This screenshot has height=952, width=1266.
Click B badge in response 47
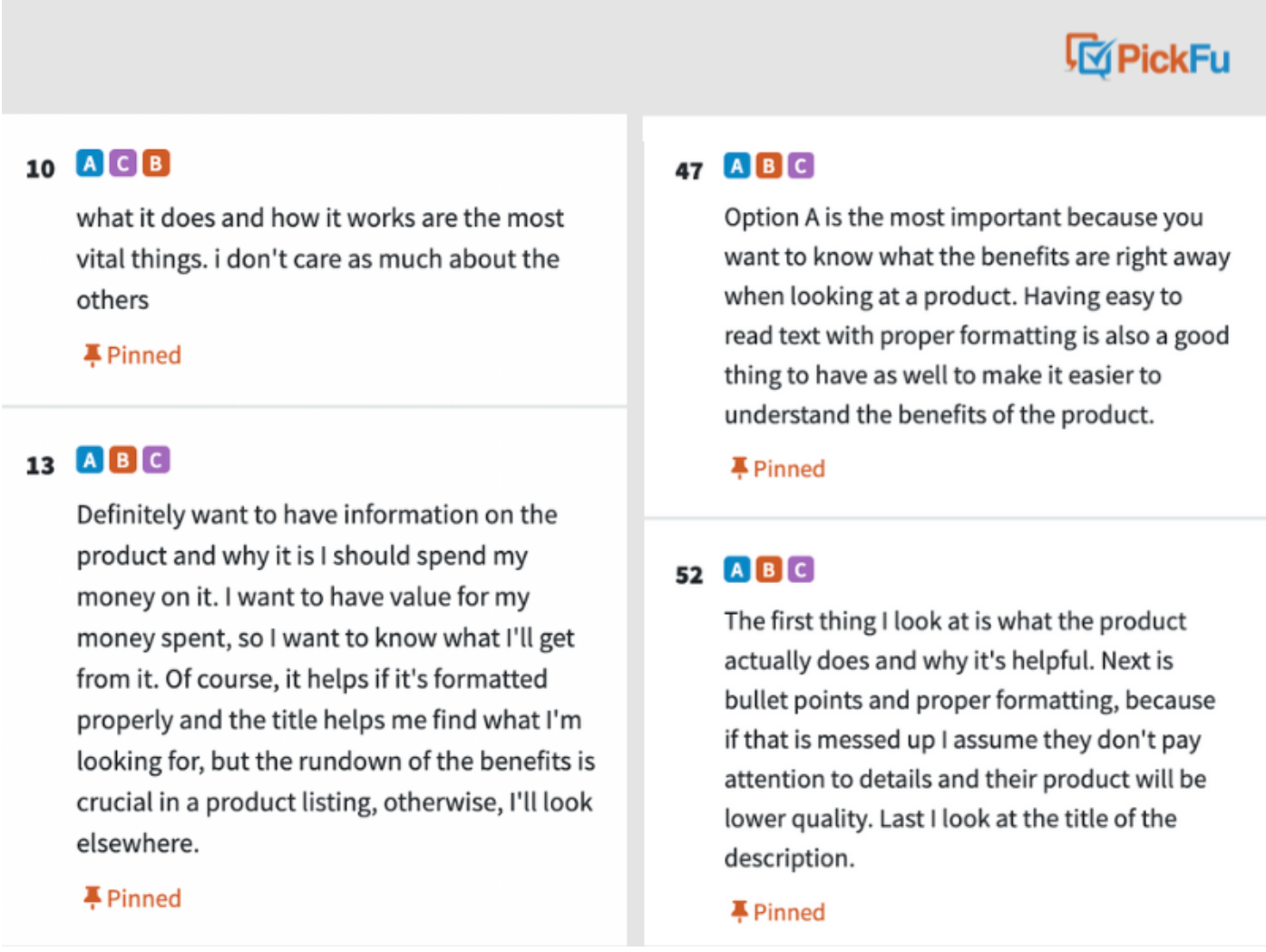click(768, 166)
